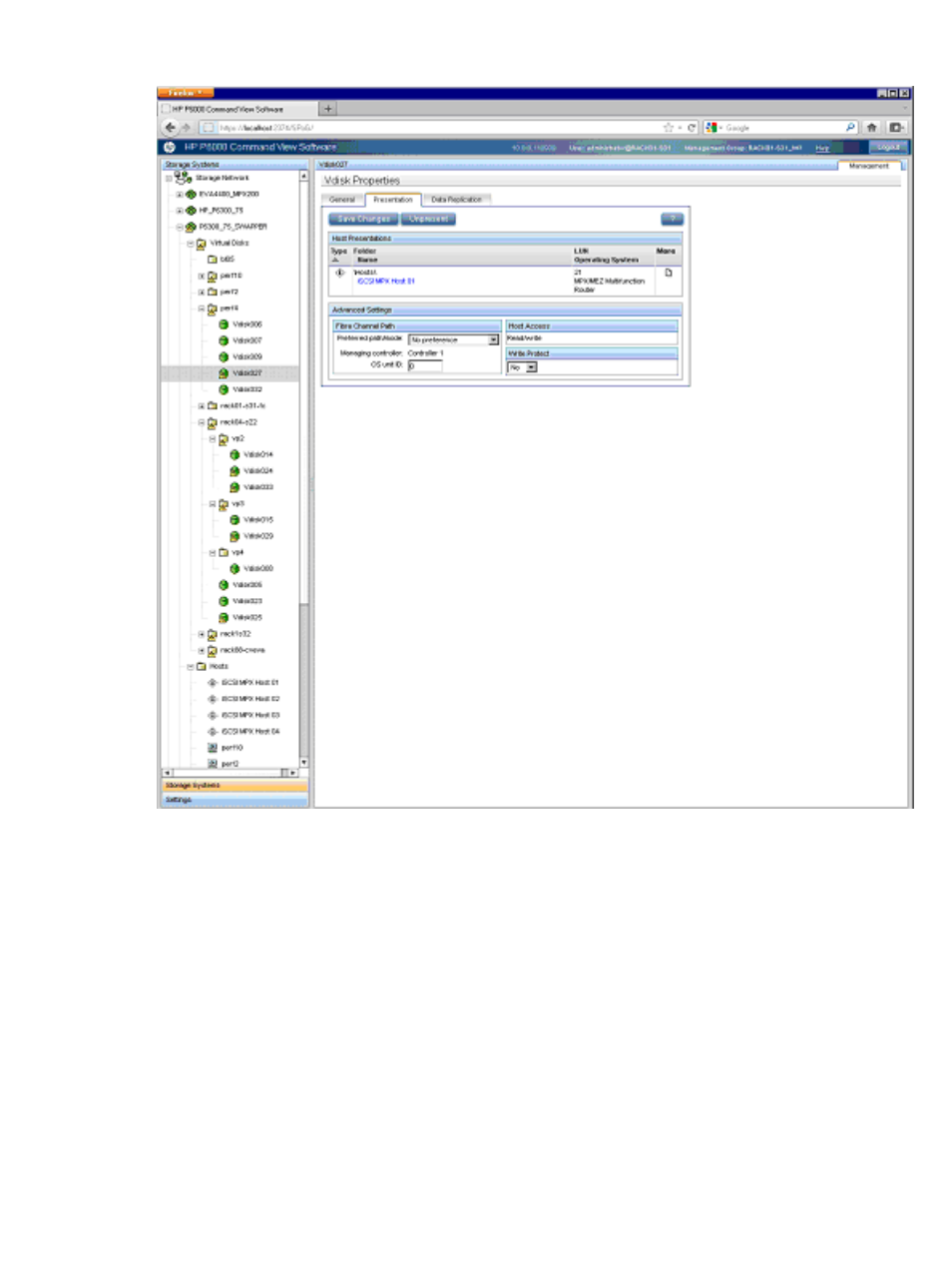Viewport: 952px width, 1268px height.
Task: Select the Vdisk005 disk icon
Action: coord(224,585)
